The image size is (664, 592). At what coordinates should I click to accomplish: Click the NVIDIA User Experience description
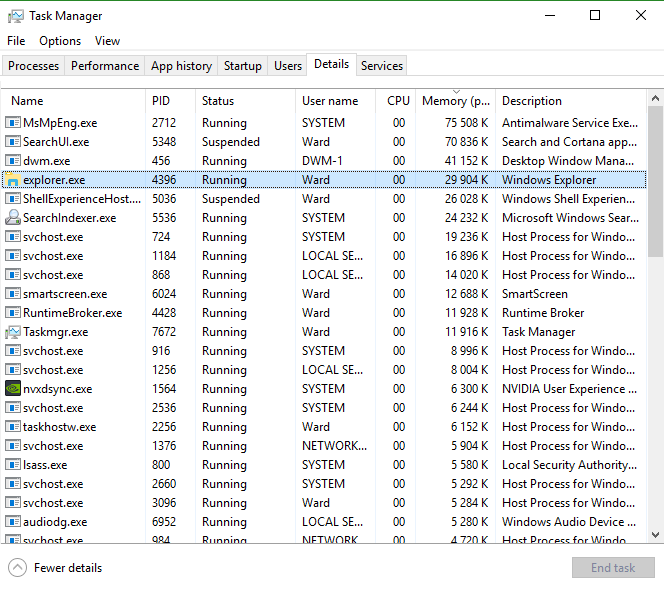point(569,389)
